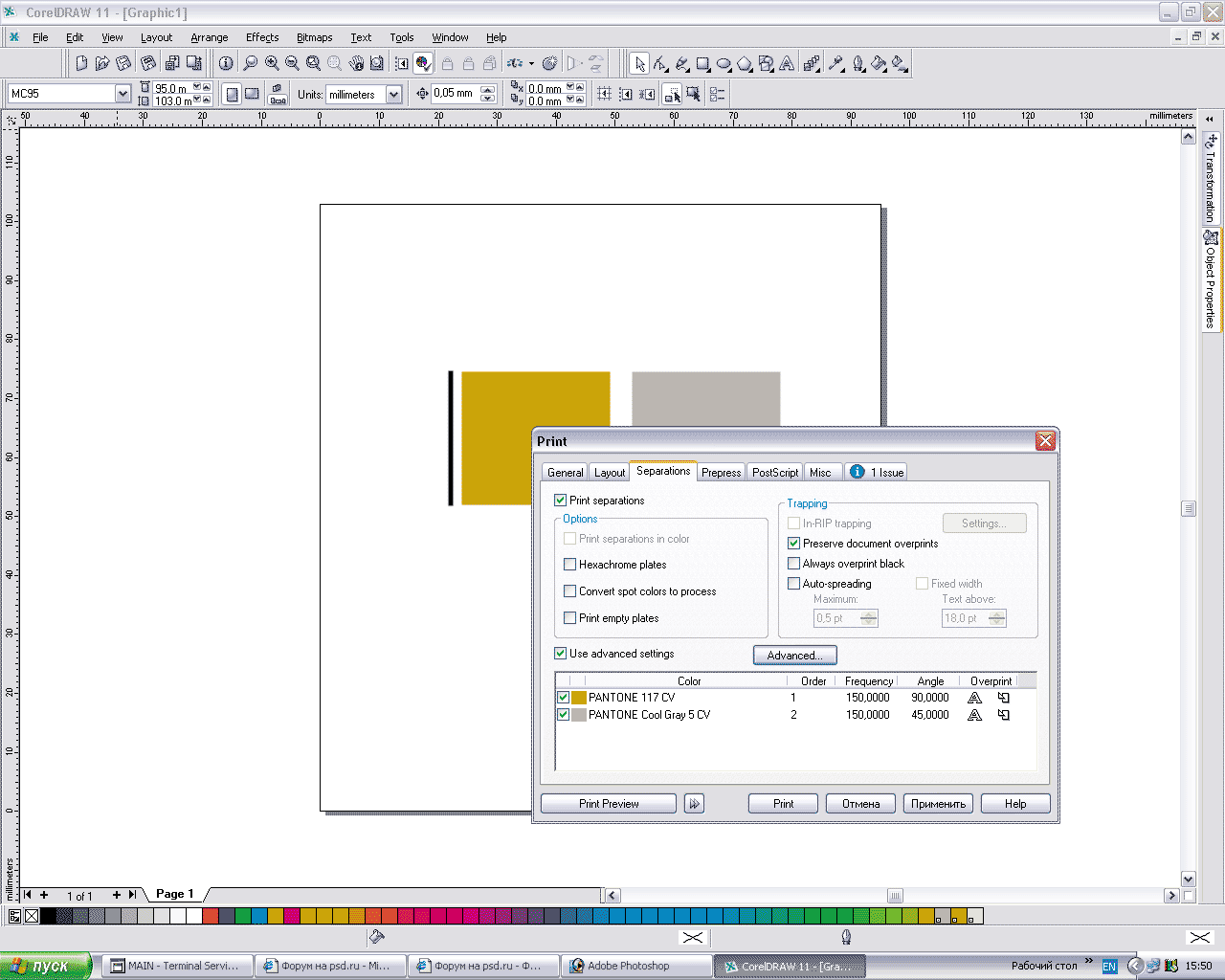Open the Bitmaps menu
The height and width of the screenshot is (980, 1225).
point(315,37)
